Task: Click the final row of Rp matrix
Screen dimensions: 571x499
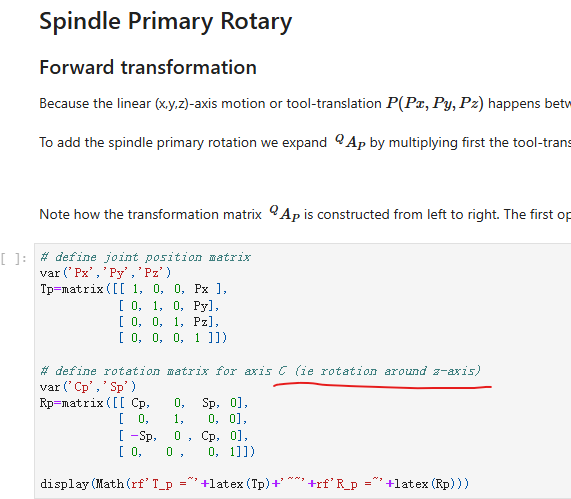Action: click(187, 452)
